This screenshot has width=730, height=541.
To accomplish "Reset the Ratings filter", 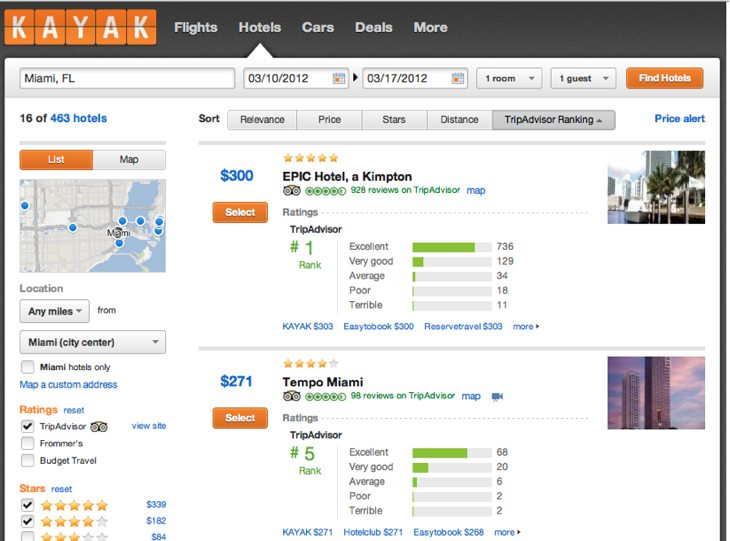I will click(74, 410).
